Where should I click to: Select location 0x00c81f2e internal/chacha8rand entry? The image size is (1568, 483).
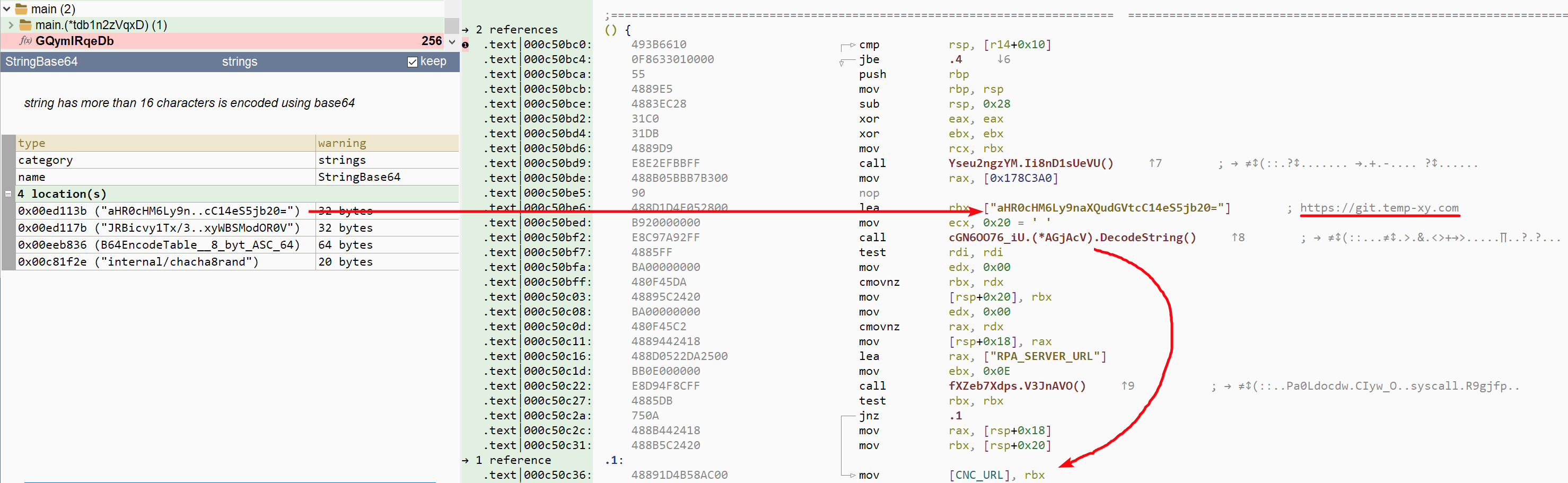[x=138, y=262]
